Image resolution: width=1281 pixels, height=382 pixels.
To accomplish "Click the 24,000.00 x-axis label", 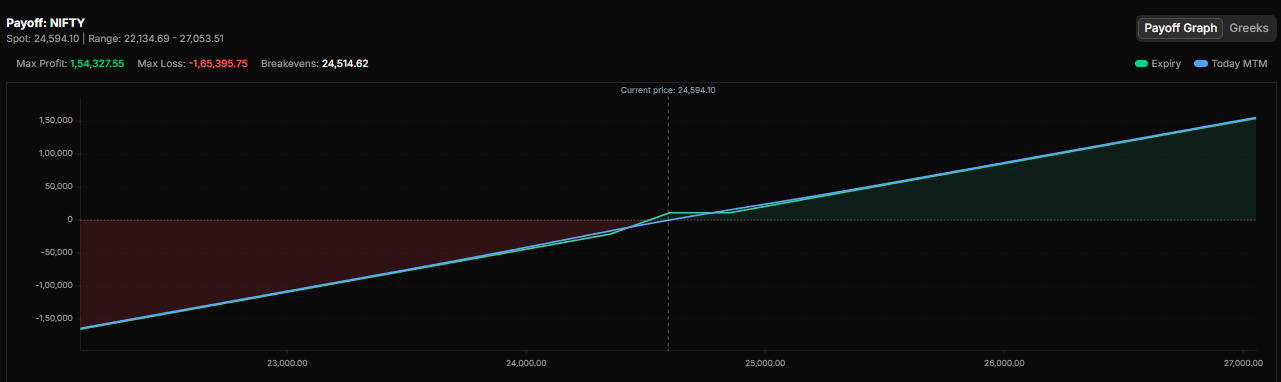I will coord(526,363).
